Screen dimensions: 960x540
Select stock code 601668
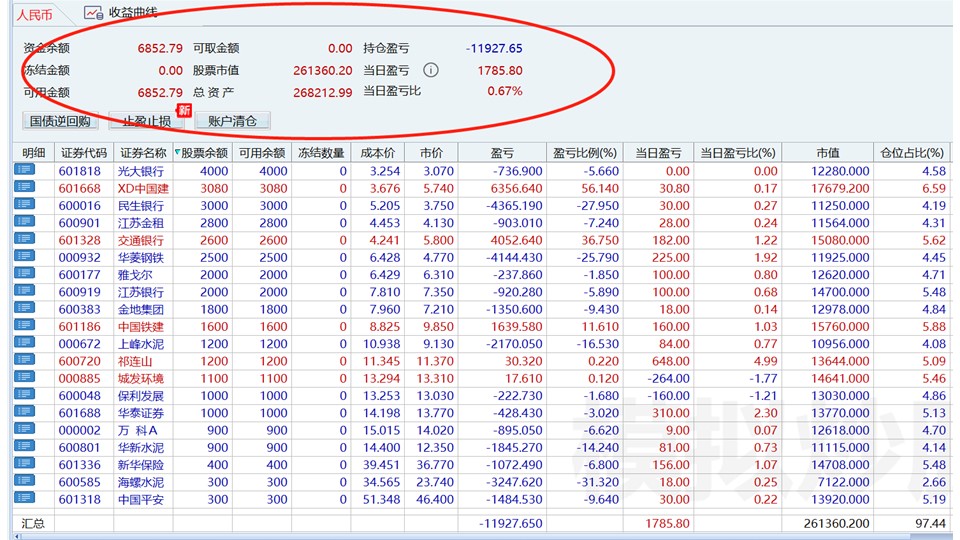click(x=80, y=189)
